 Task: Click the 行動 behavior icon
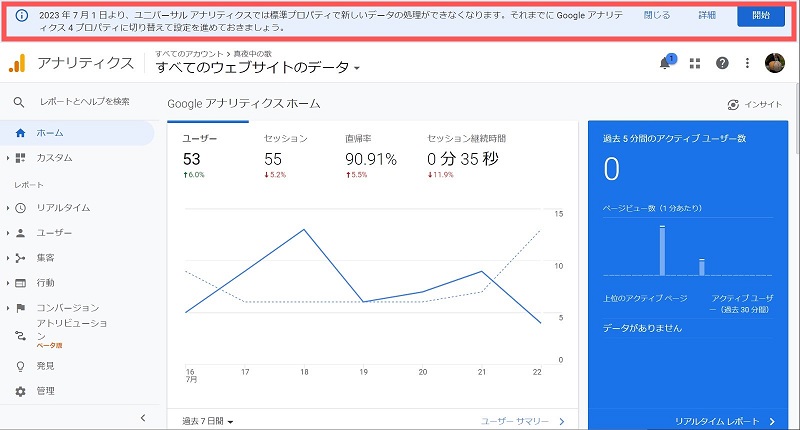20,283
